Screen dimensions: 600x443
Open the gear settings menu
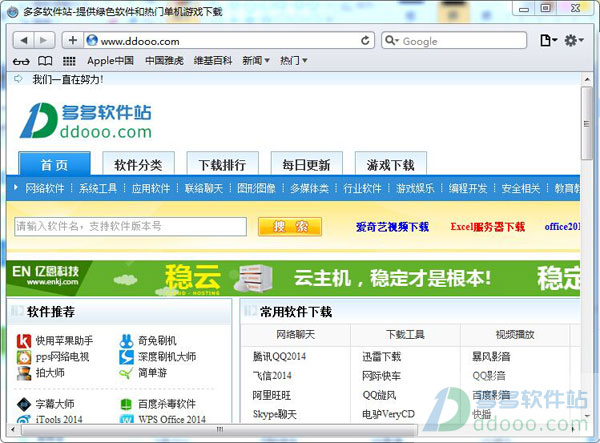click(x=574, y=40)
